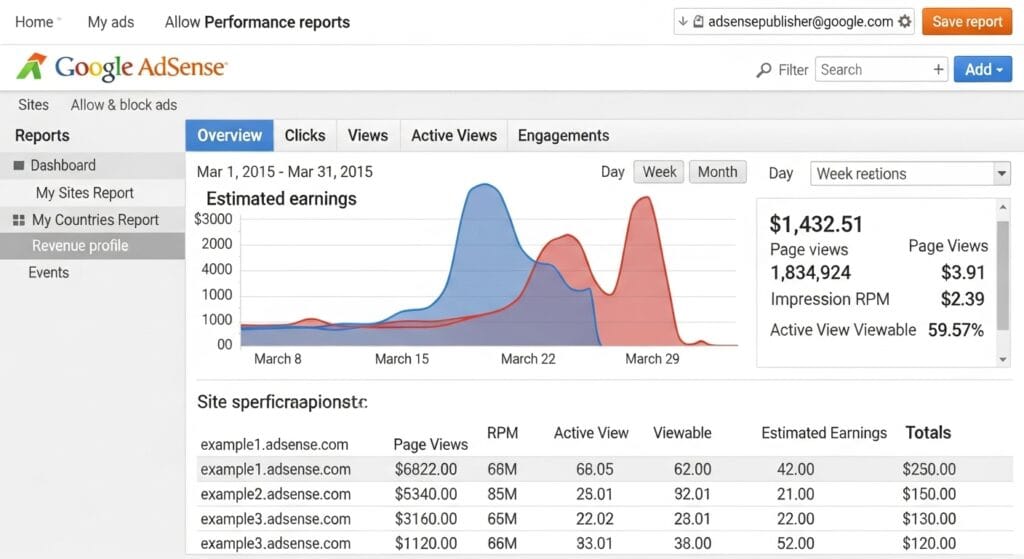Select Day chart granularity option
Viewport: 1024px width, 559px height.
[613, 172]
